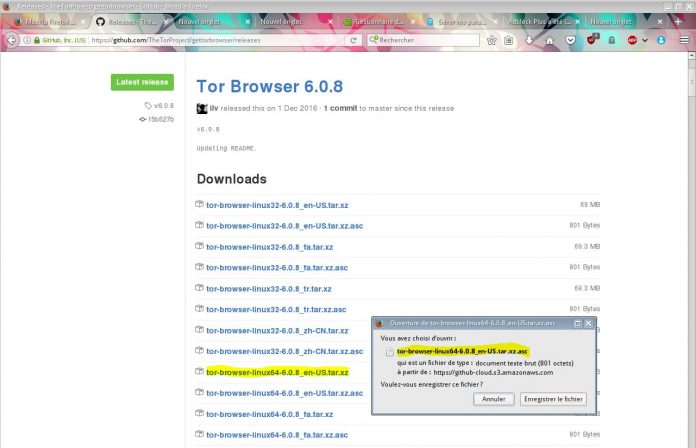Viewport: 696px width, 448px height.
Task: Click package icon beside linux64 en-US.tar.xz
Action: coord(199,371)
